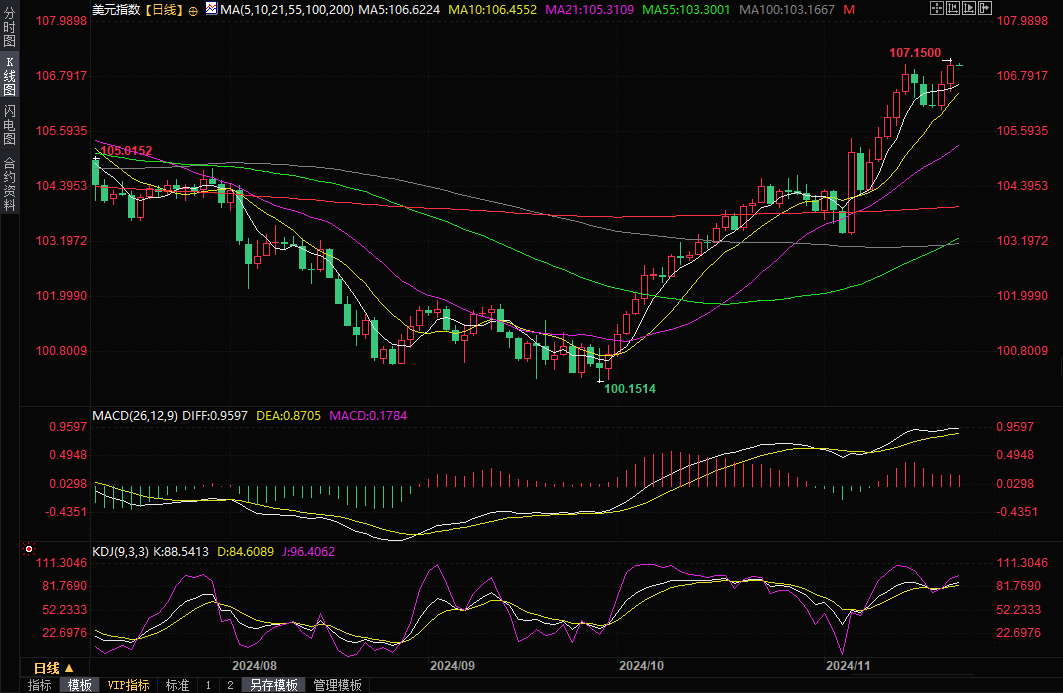Click the red M marker after MA100

coord(849,10)
